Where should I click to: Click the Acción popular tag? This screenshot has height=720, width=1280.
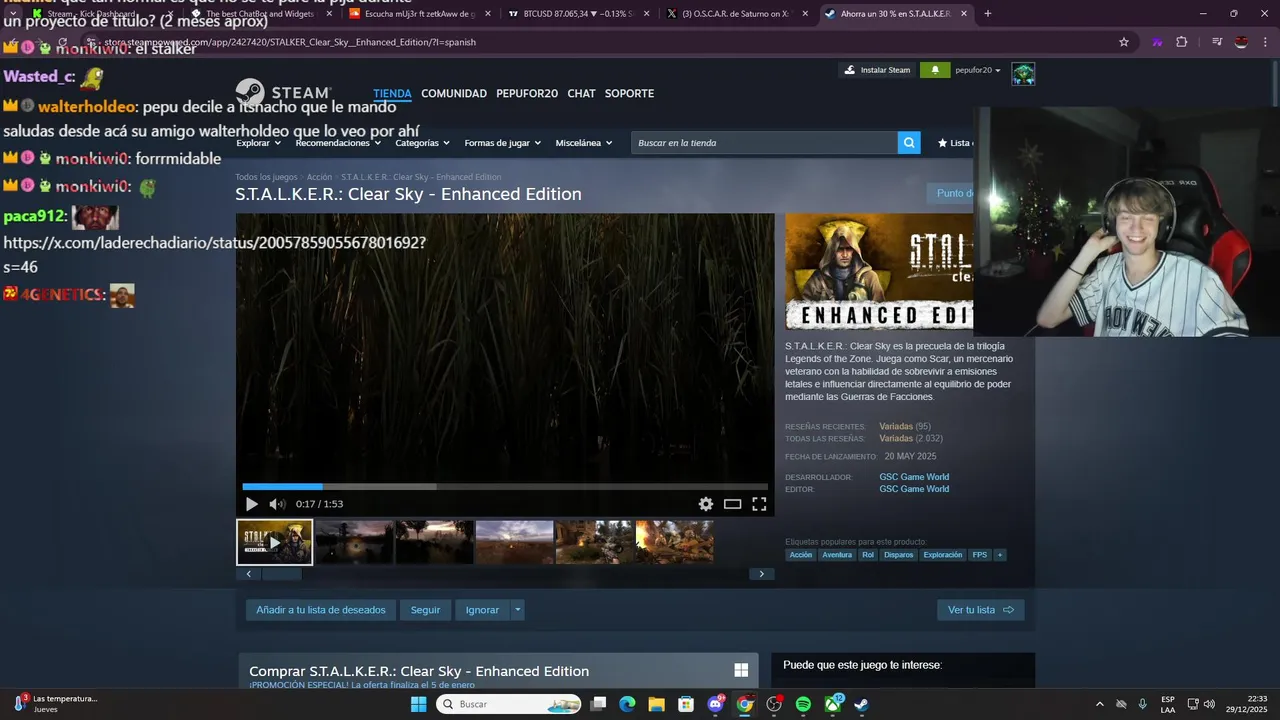tap(801, 555)
